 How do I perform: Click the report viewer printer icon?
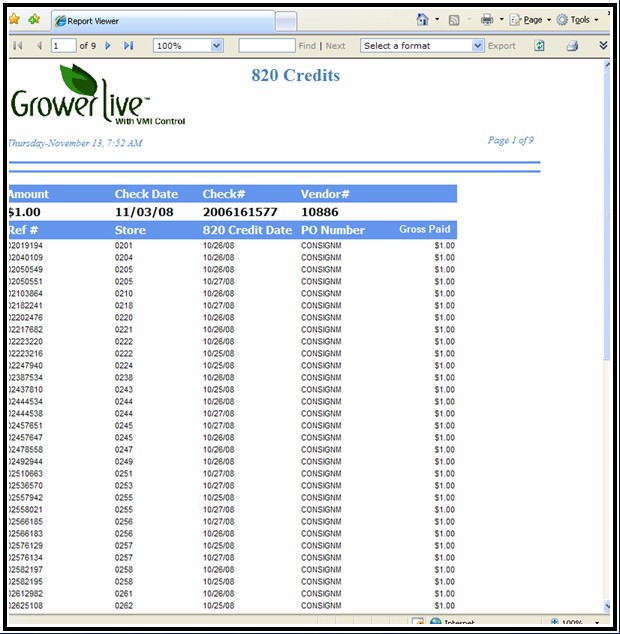[x=572, y=46]
